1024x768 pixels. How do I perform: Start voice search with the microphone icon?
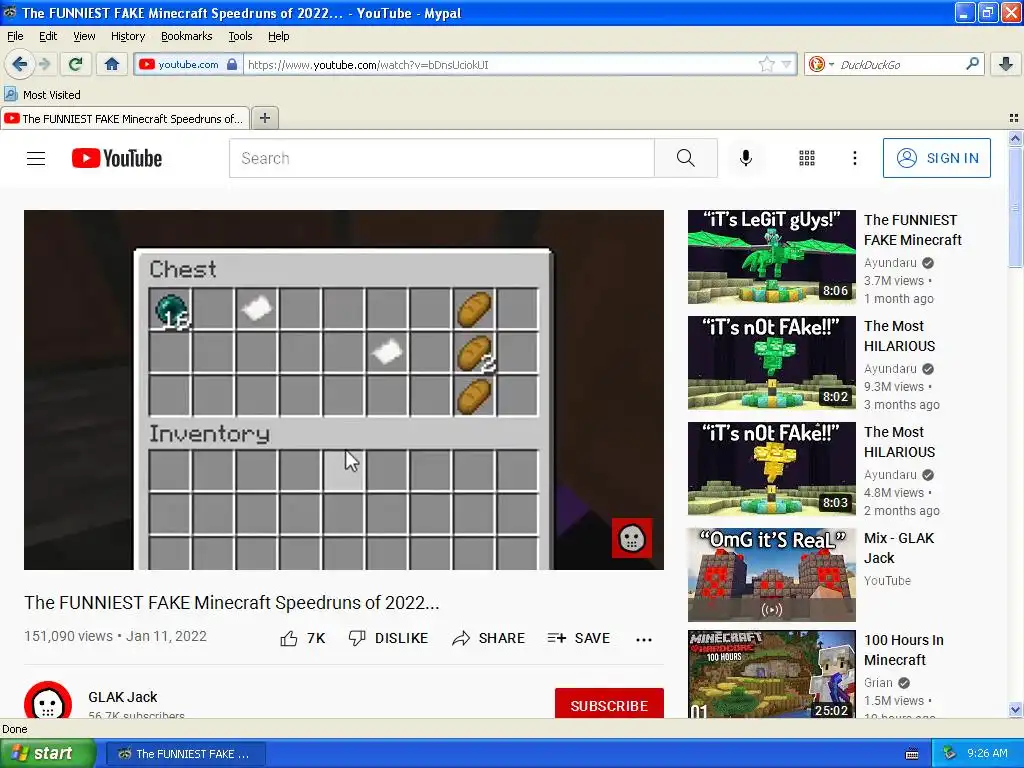(x=746, y=158)
